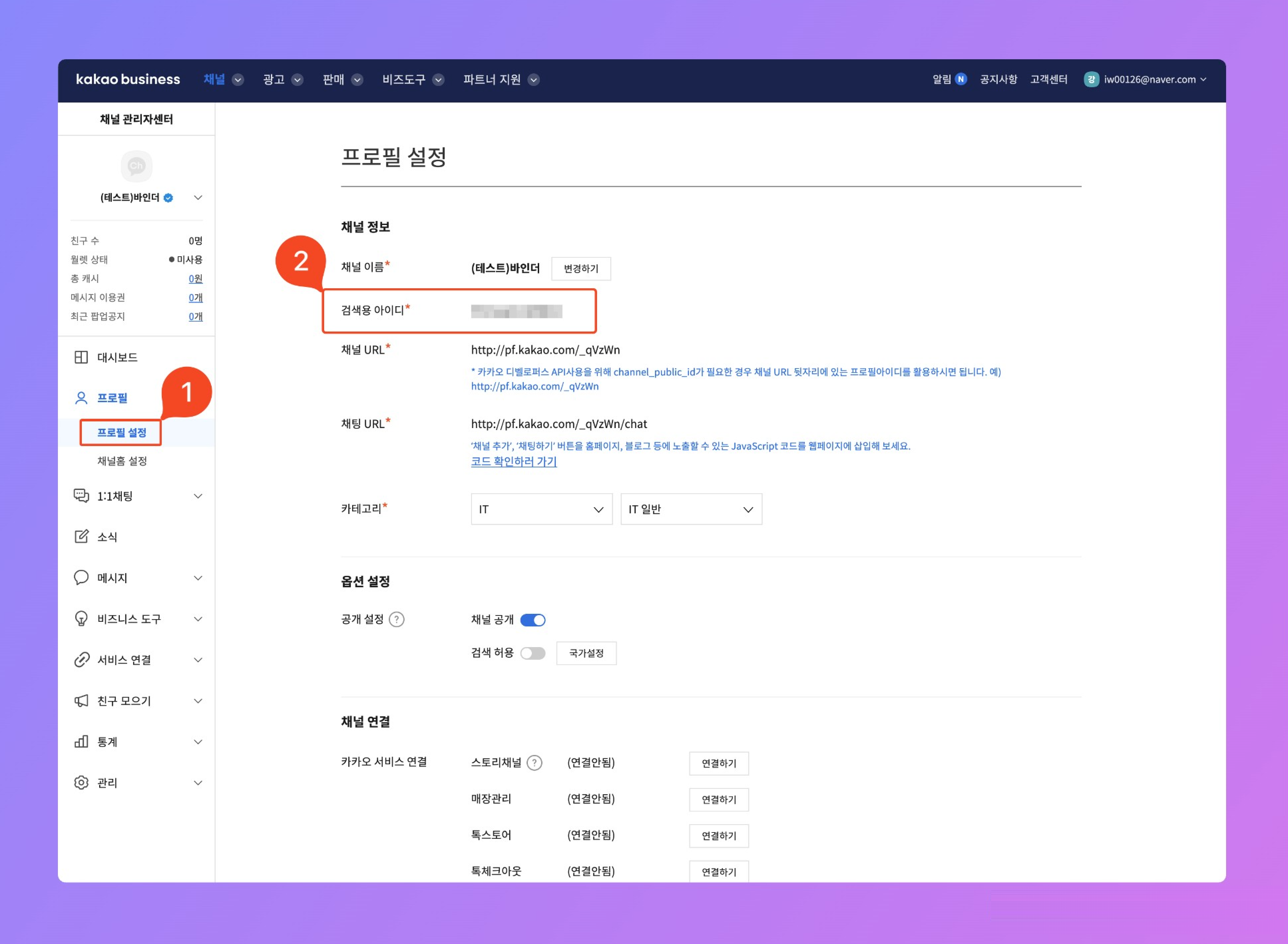The width and height of the screenshot is (1288, 944).
Task: Open the IT 일반 subcategory dropdown
Action: [691, 509]
